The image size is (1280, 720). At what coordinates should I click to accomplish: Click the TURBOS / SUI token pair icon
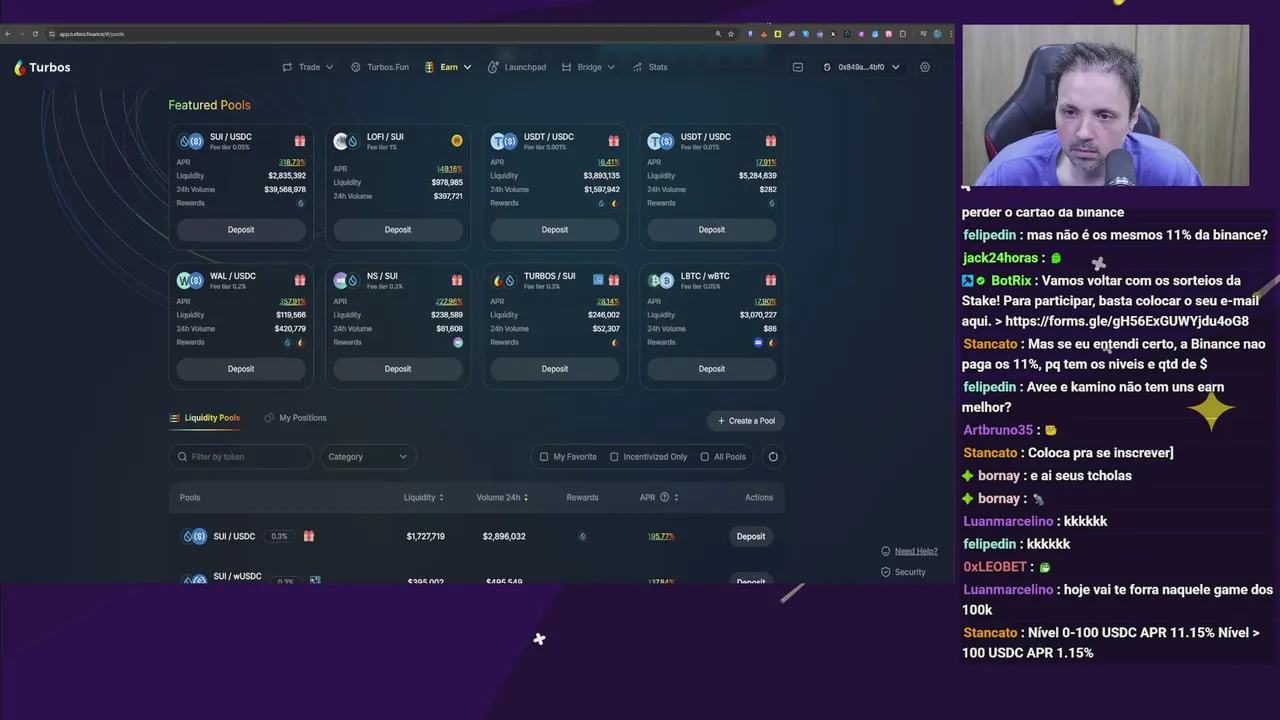[503, 280]
